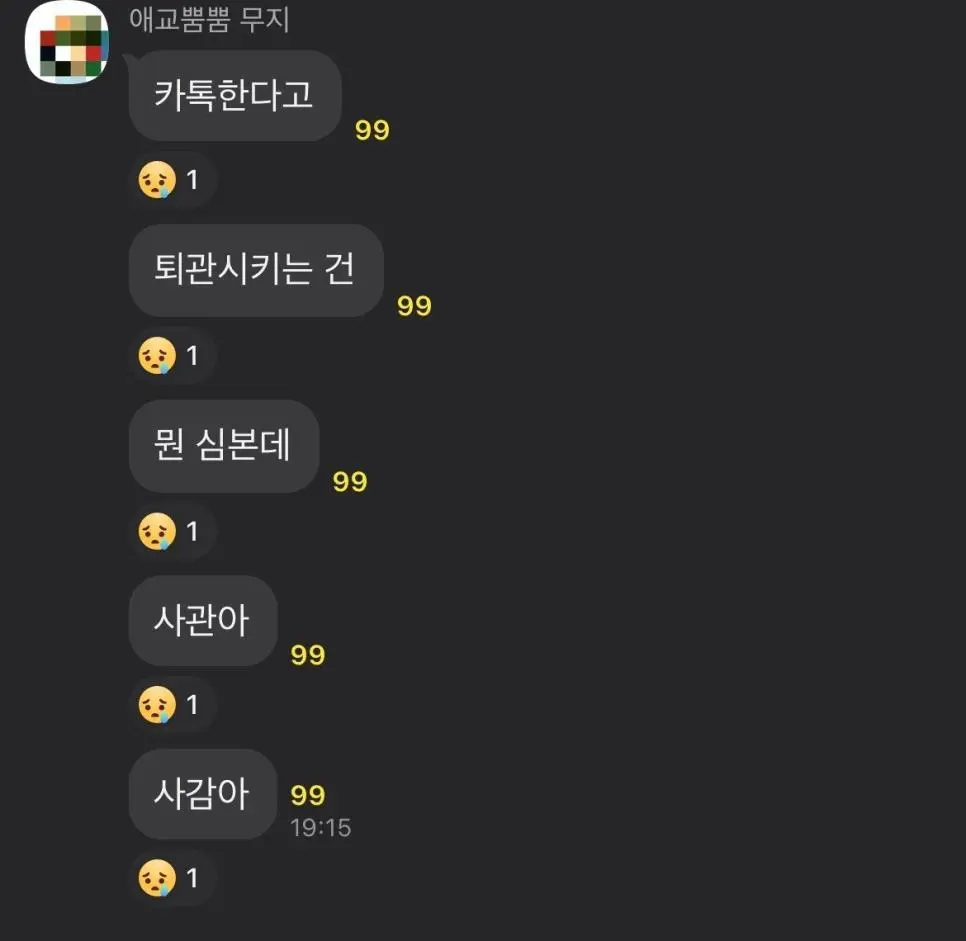Select the message bubble reading 사관아
This screenshot has width=966, height=941.
(x=202, y=621)
